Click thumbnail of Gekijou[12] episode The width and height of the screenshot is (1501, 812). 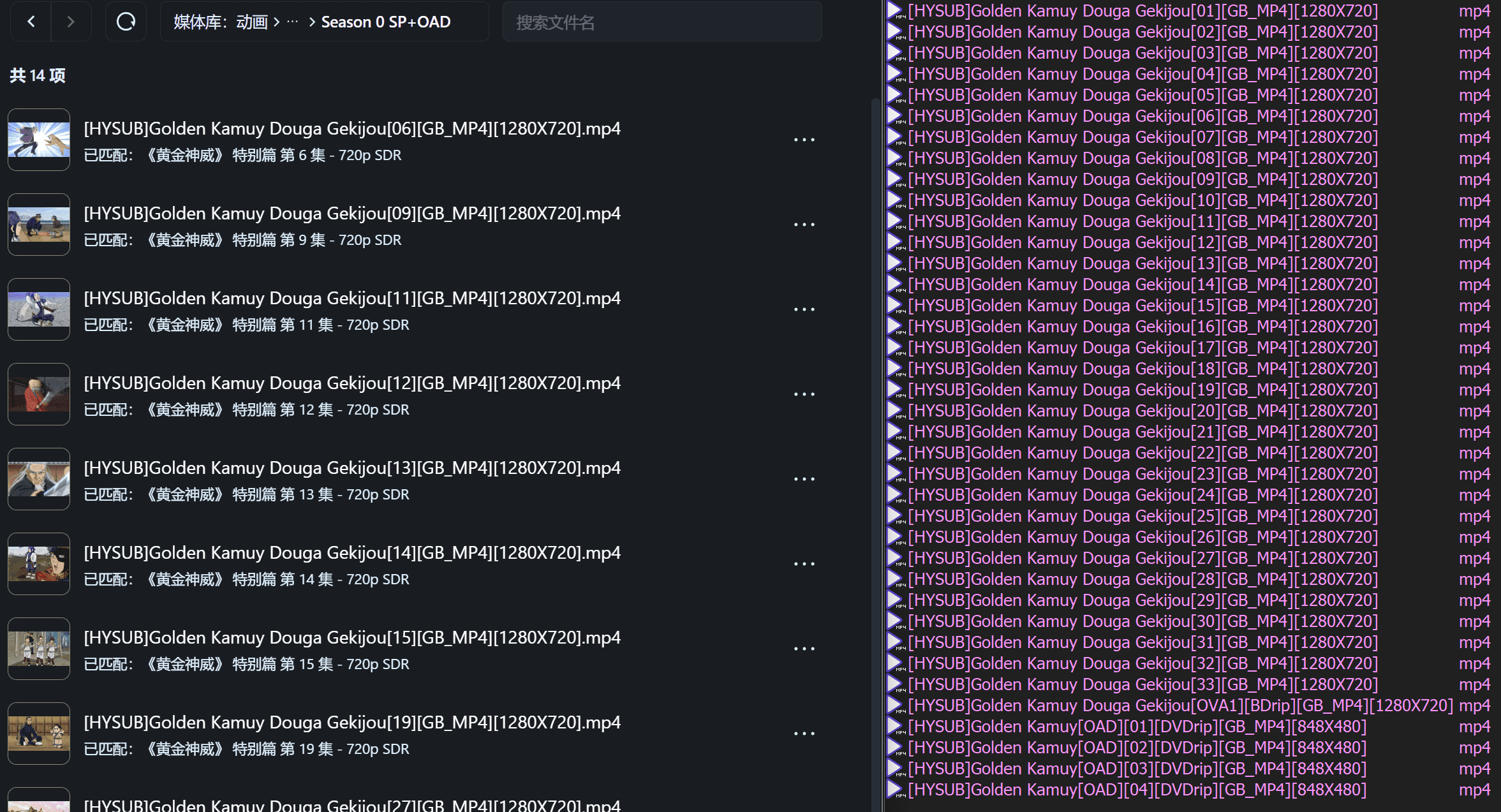pos(39,394)
